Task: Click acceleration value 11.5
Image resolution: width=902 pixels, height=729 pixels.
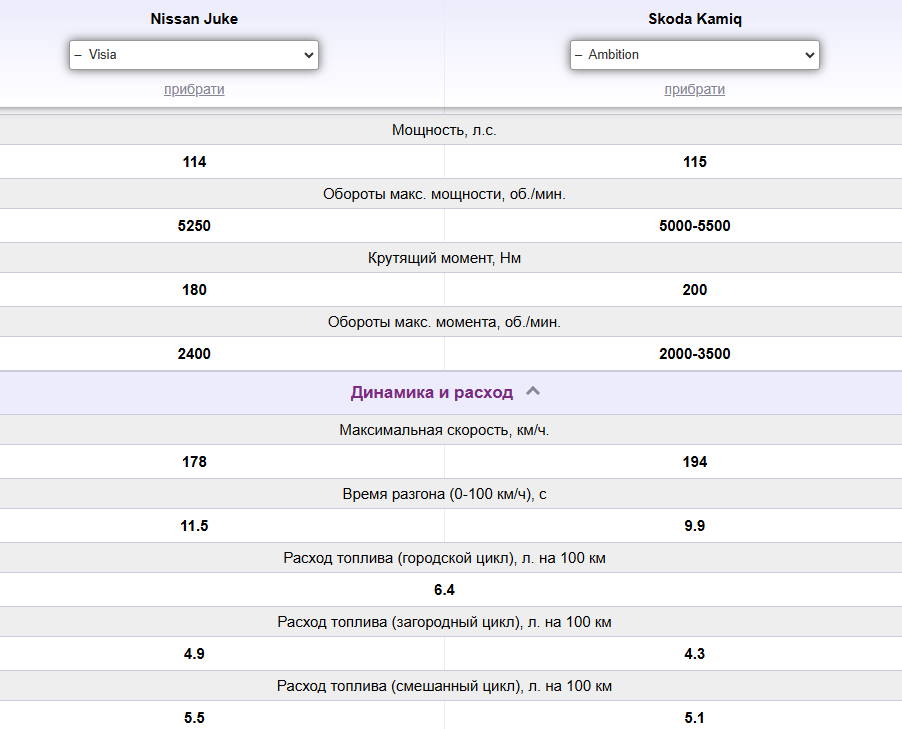Action: click(x=194, y=525)
